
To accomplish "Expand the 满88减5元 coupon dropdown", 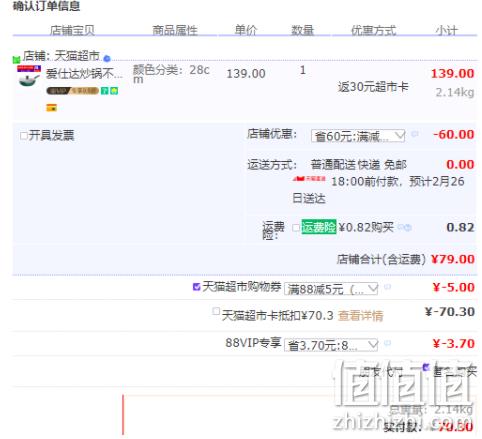I will [x=331, y=289].
